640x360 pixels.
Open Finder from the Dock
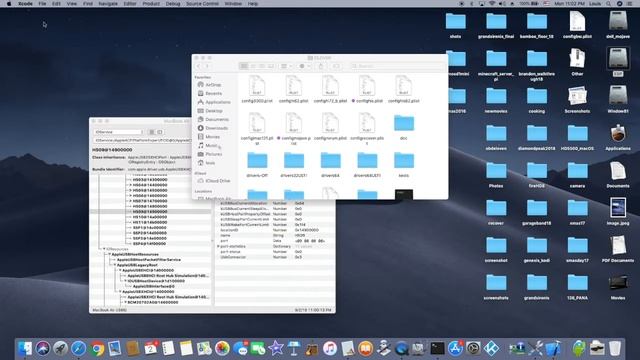(x=24, y=348)
